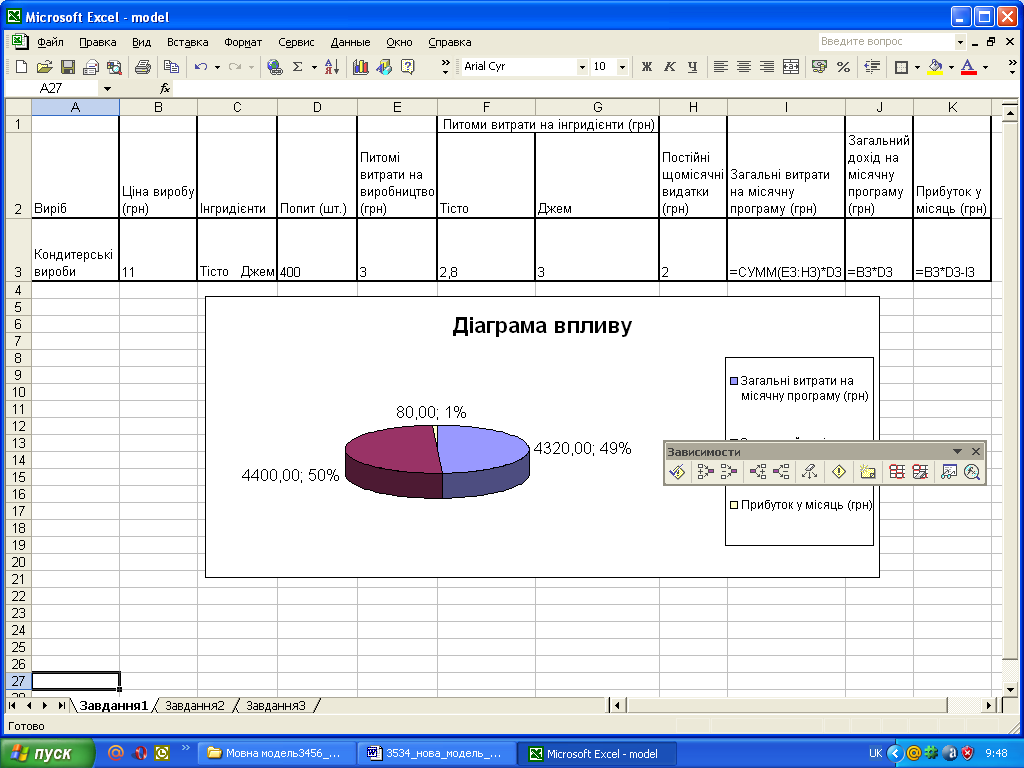Save the workbook with the floppy icon

pos(67,67)
